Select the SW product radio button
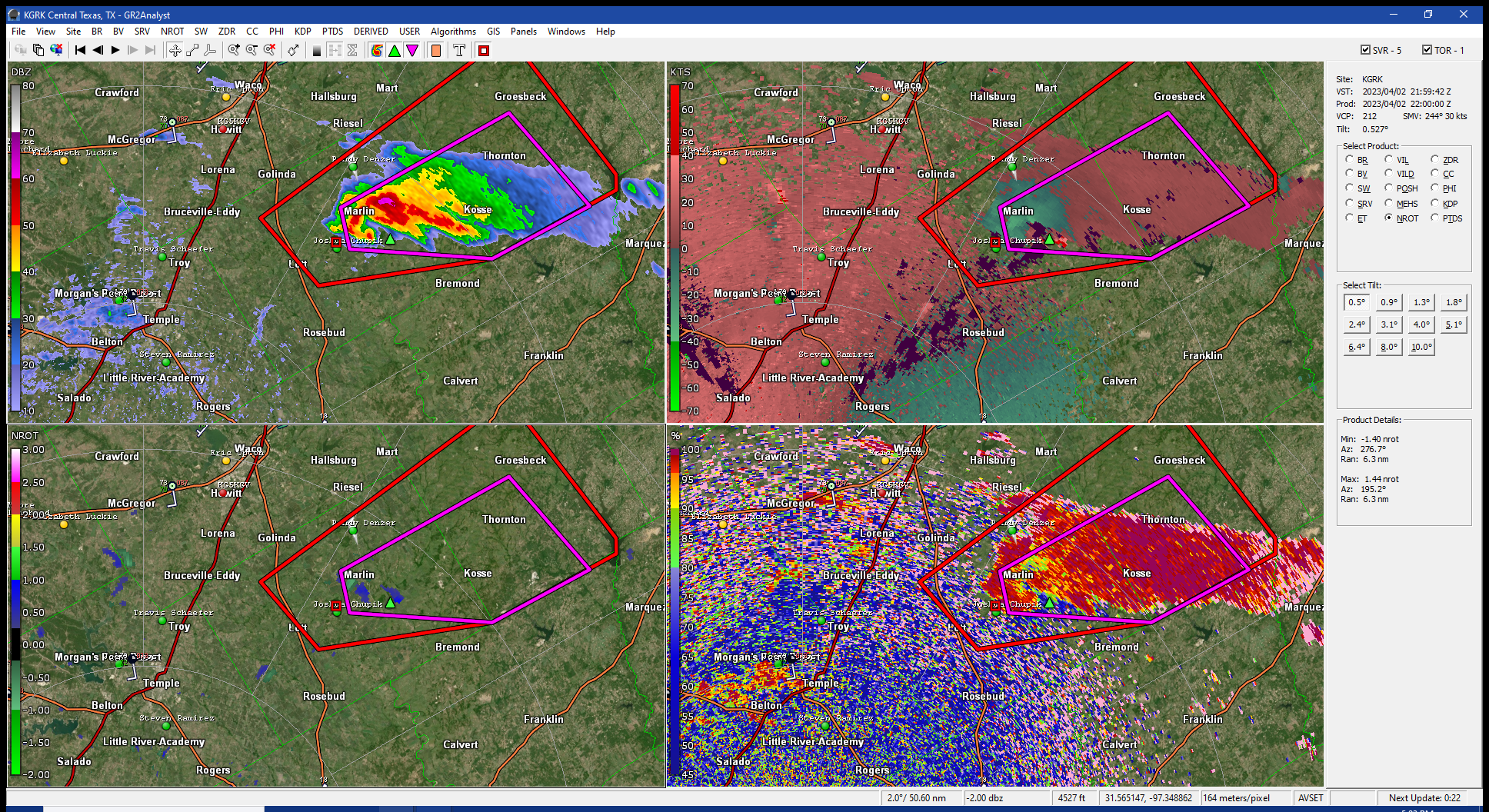 (1349, 188)
